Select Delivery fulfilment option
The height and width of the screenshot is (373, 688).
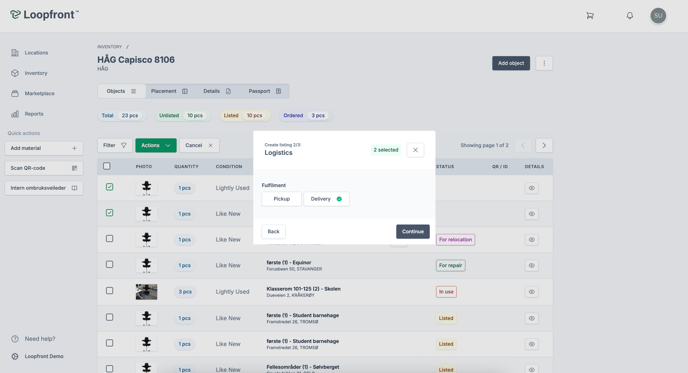(x=326, y=199)
